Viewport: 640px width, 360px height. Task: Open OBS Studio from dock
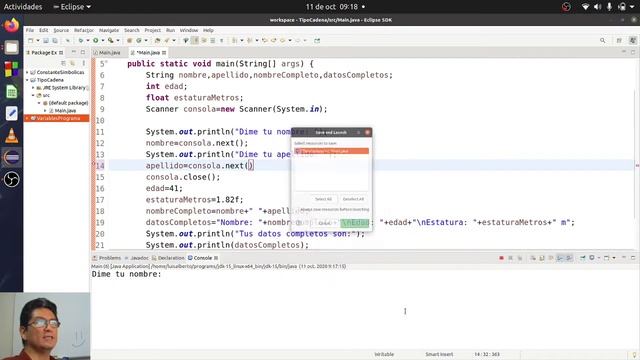pos(11,180)
